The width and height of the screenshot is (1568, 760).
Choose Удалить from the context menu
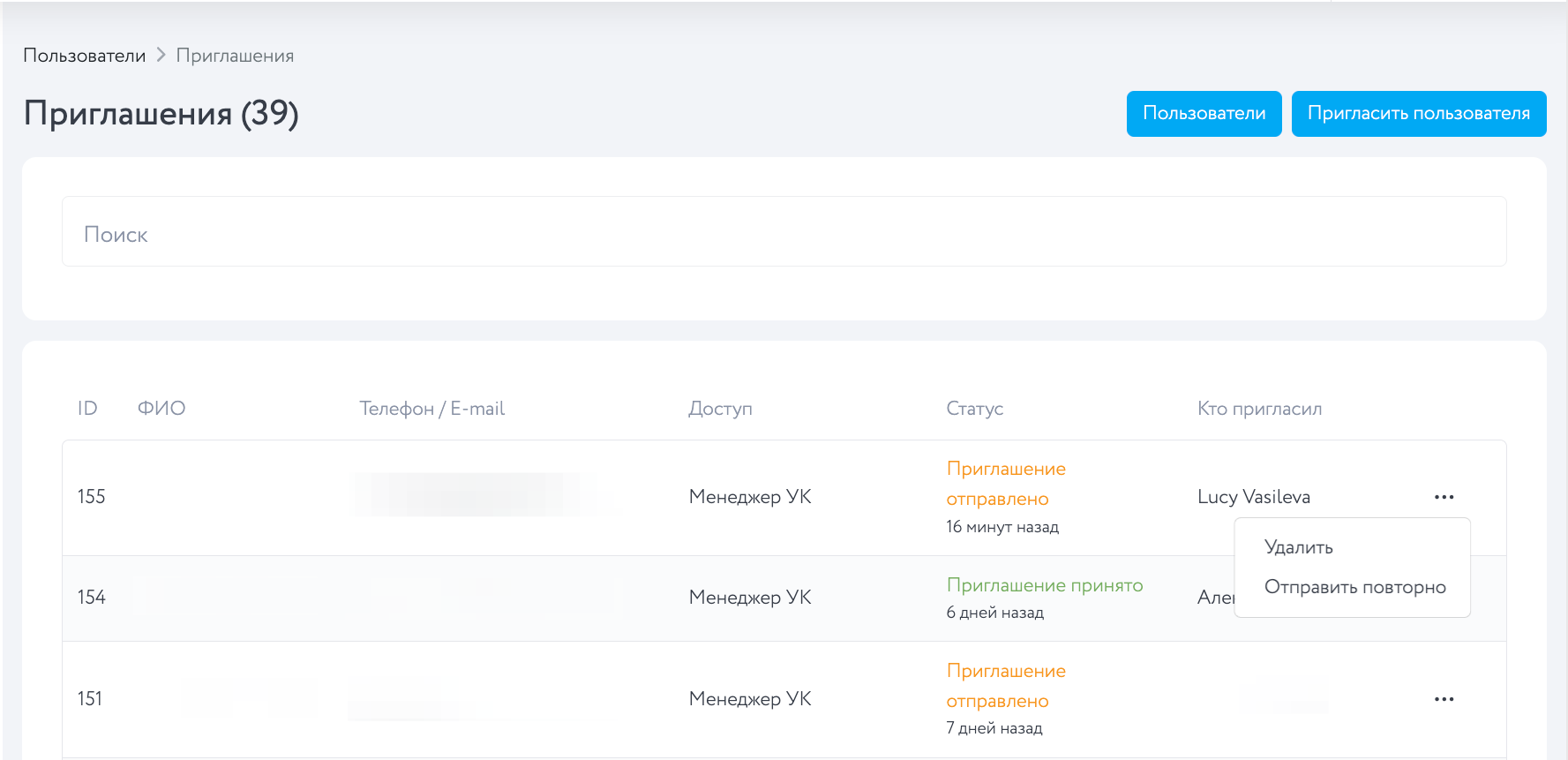pyautogui.click(x=1298, y=547)
